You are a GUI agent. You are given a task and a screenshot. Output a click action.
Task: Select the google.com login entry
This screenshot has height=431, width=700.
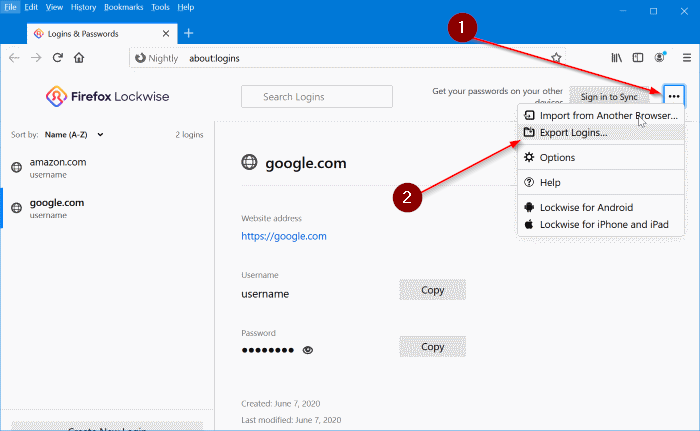(108, 208)
